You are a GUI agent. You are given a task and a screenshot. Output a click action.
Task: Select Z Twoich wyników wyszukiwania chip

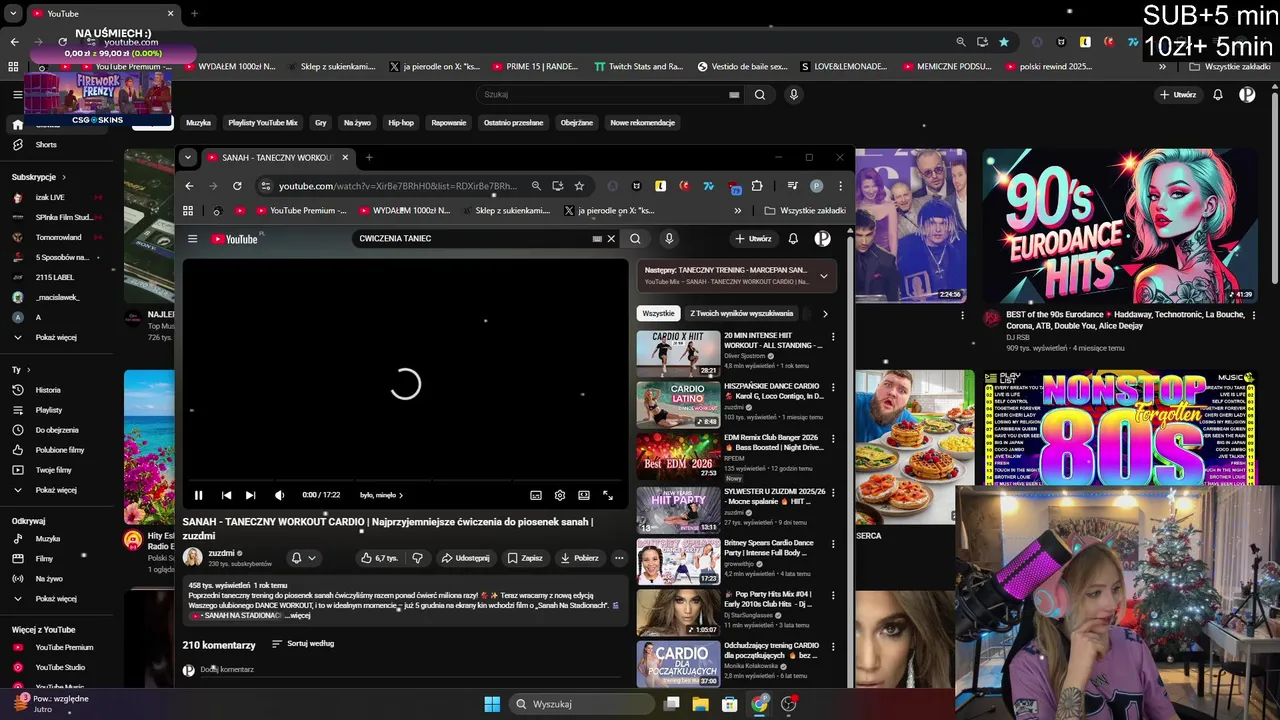(741, 314)
